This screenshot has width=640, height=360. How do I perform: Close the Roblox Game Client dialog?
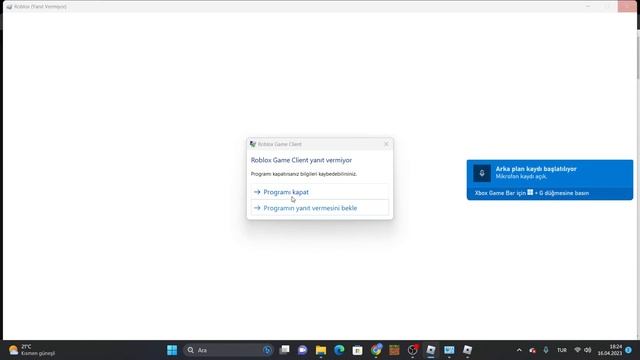click(x=386, y=144)
